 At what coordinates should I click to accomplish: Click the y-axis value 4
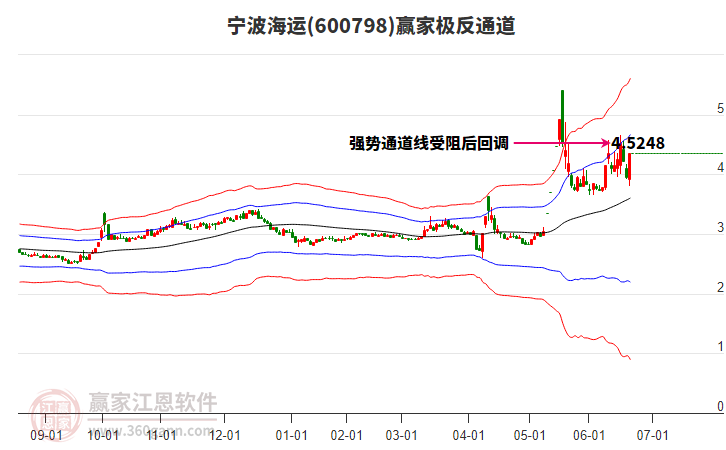click(x=720, y=168)
